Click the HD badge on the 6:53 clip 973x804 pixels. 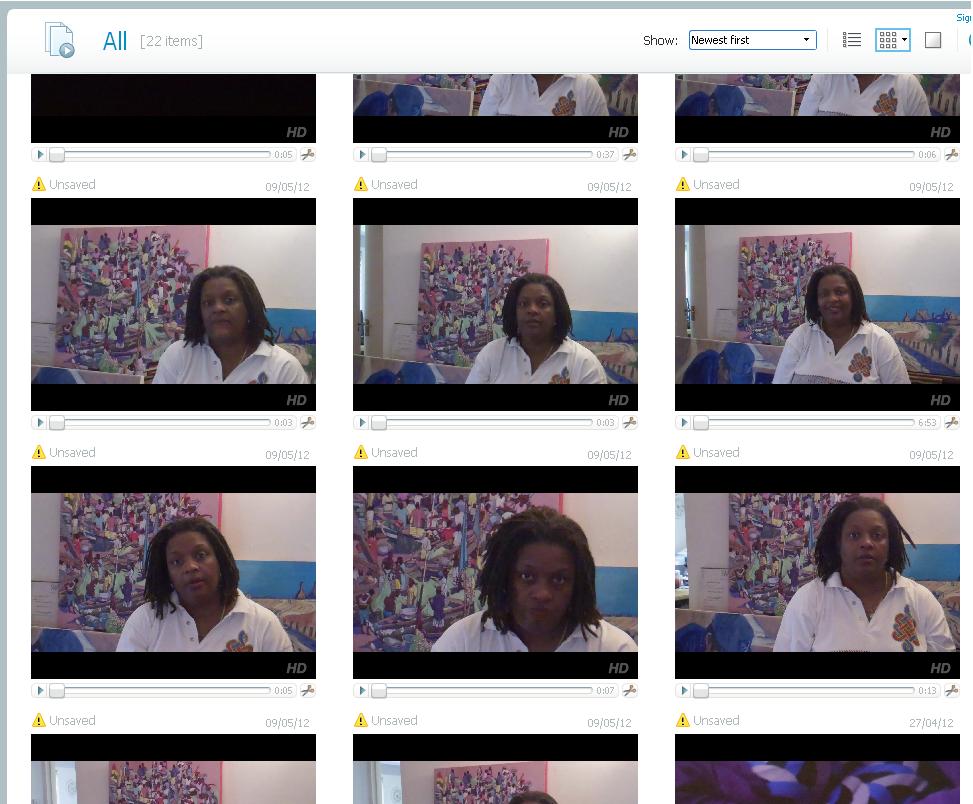[940, 400]
